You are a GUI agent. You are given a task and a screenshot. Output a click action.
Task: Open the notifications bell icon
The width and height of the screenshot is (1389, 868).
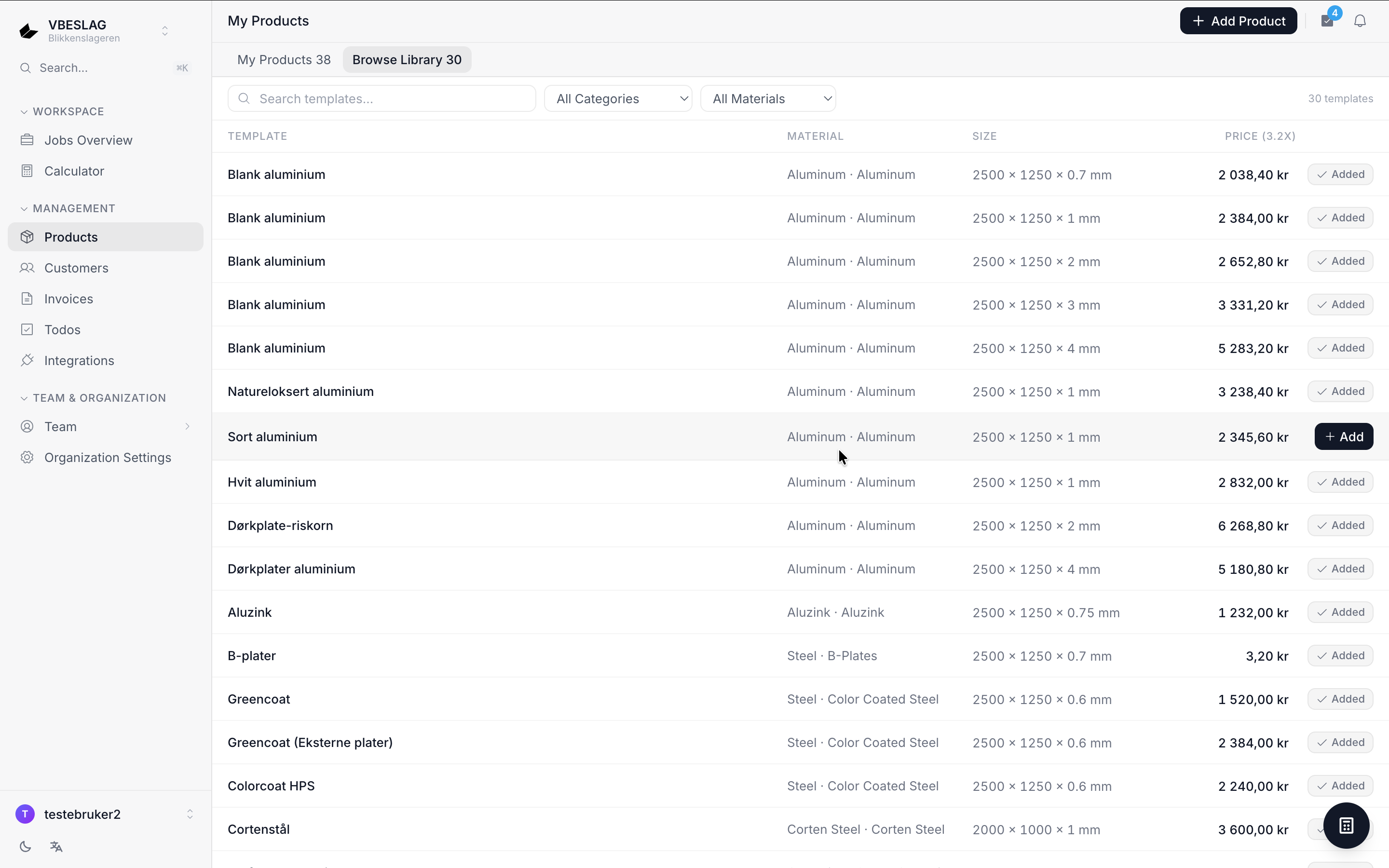(1360, 21)
